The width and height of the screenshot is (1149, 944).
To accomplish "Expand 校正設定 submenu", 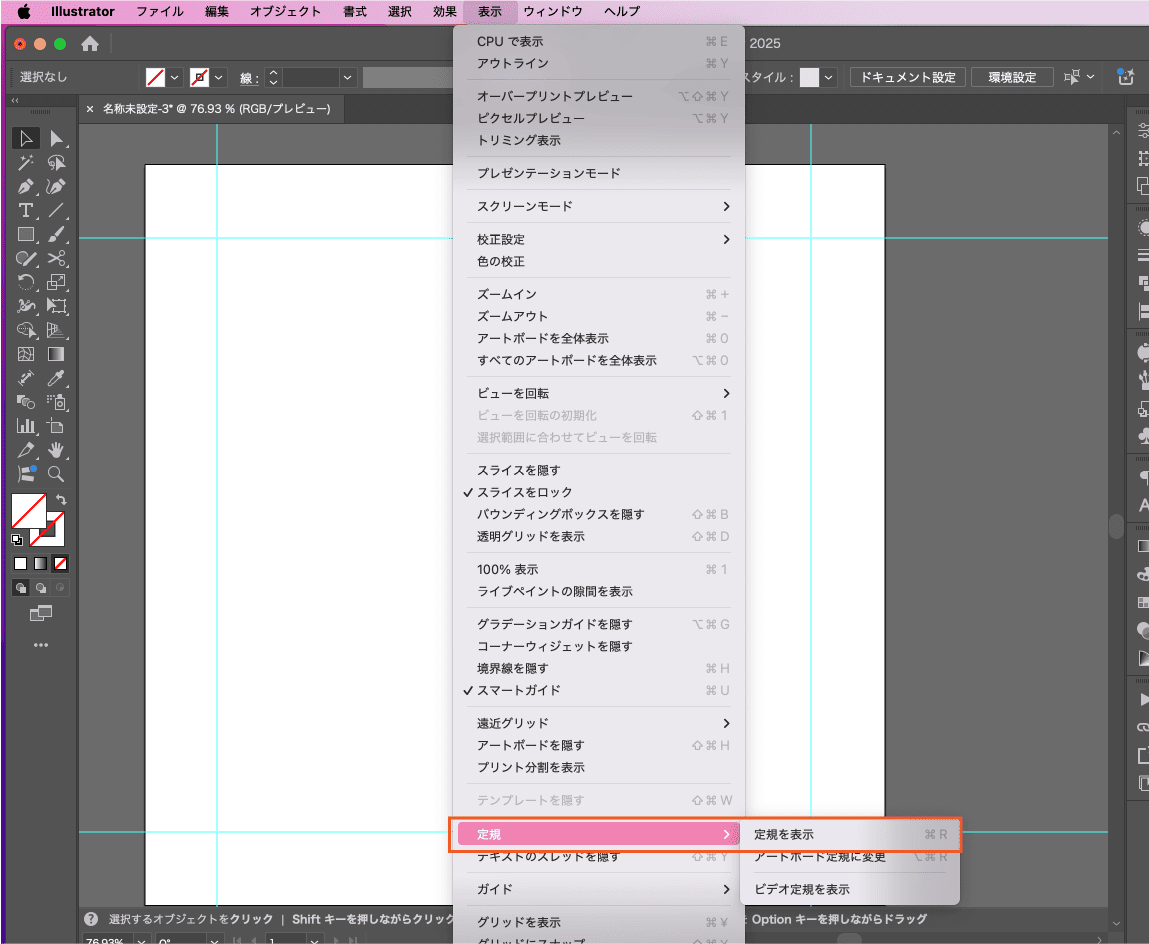I will (599, 240).
